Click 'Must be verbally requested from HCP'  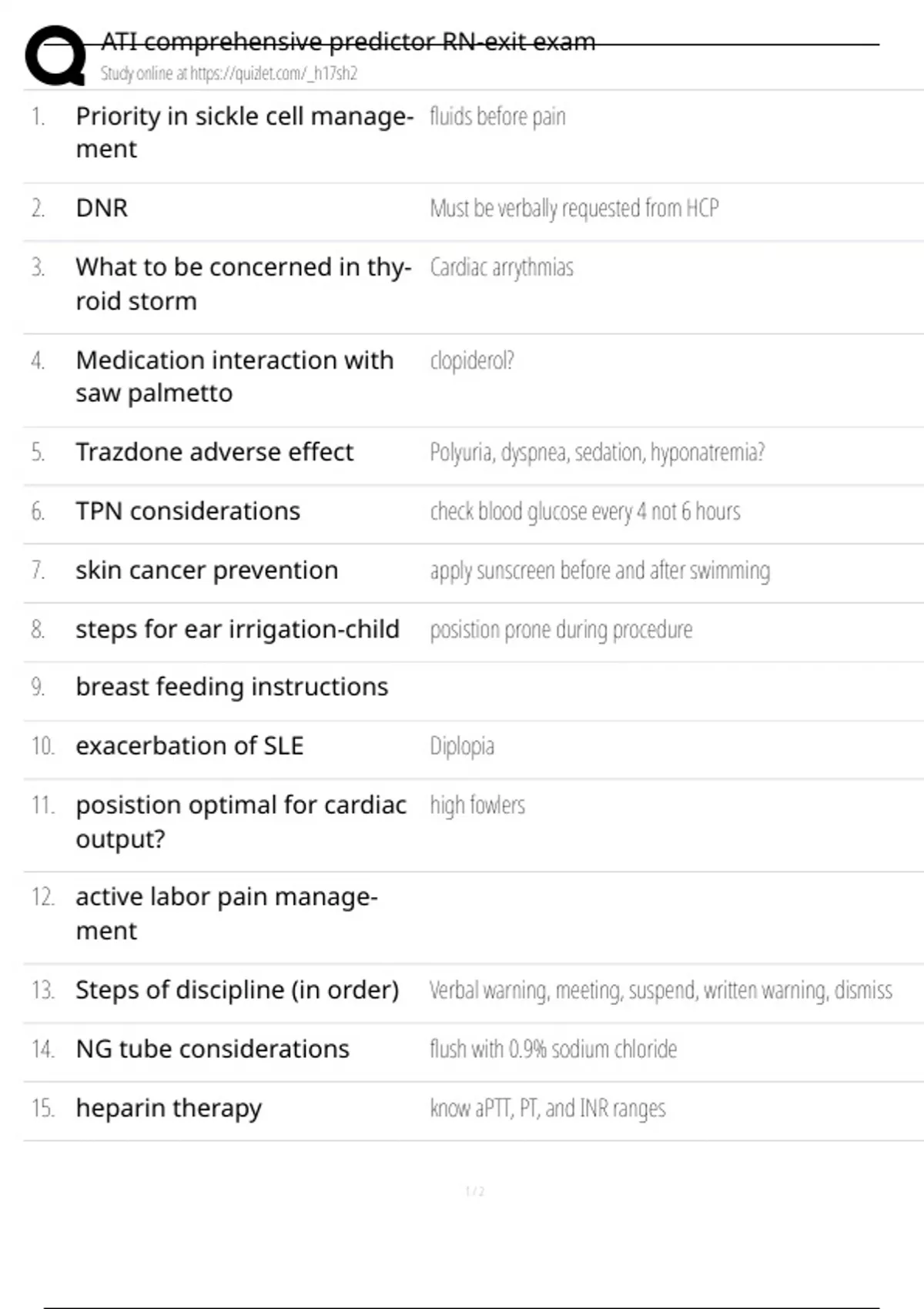click(574, 208)
